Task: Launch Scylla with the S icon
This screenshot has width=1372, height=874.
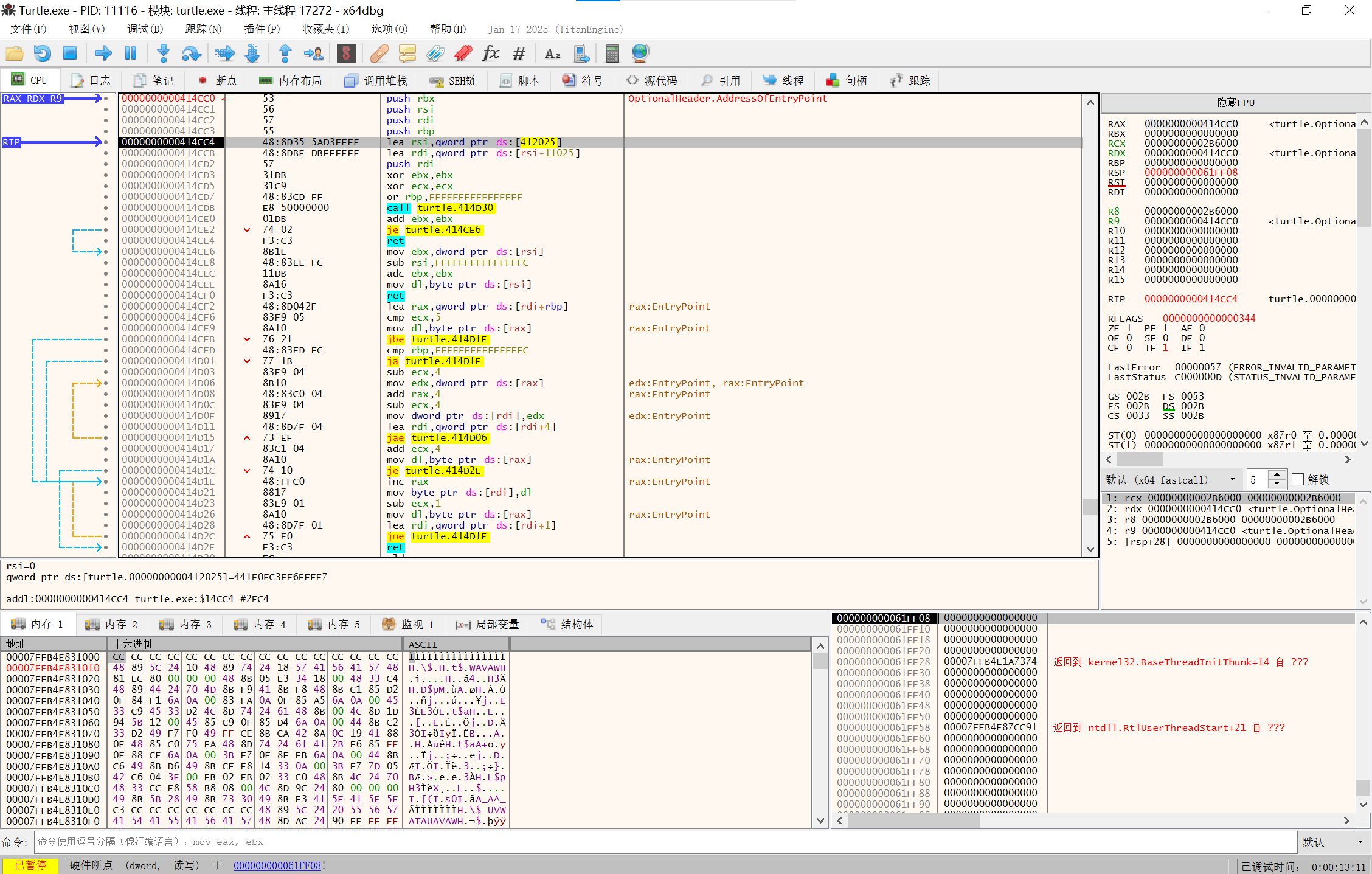Action: pos(346,54)
